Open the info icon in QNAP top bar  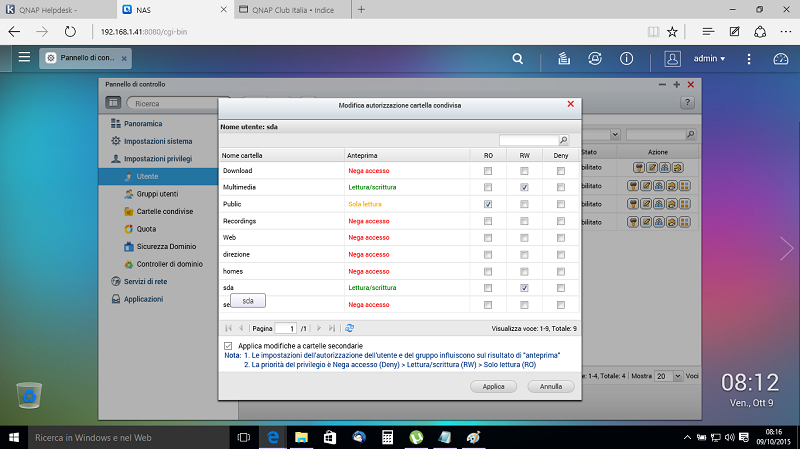[x=626, y=58]
